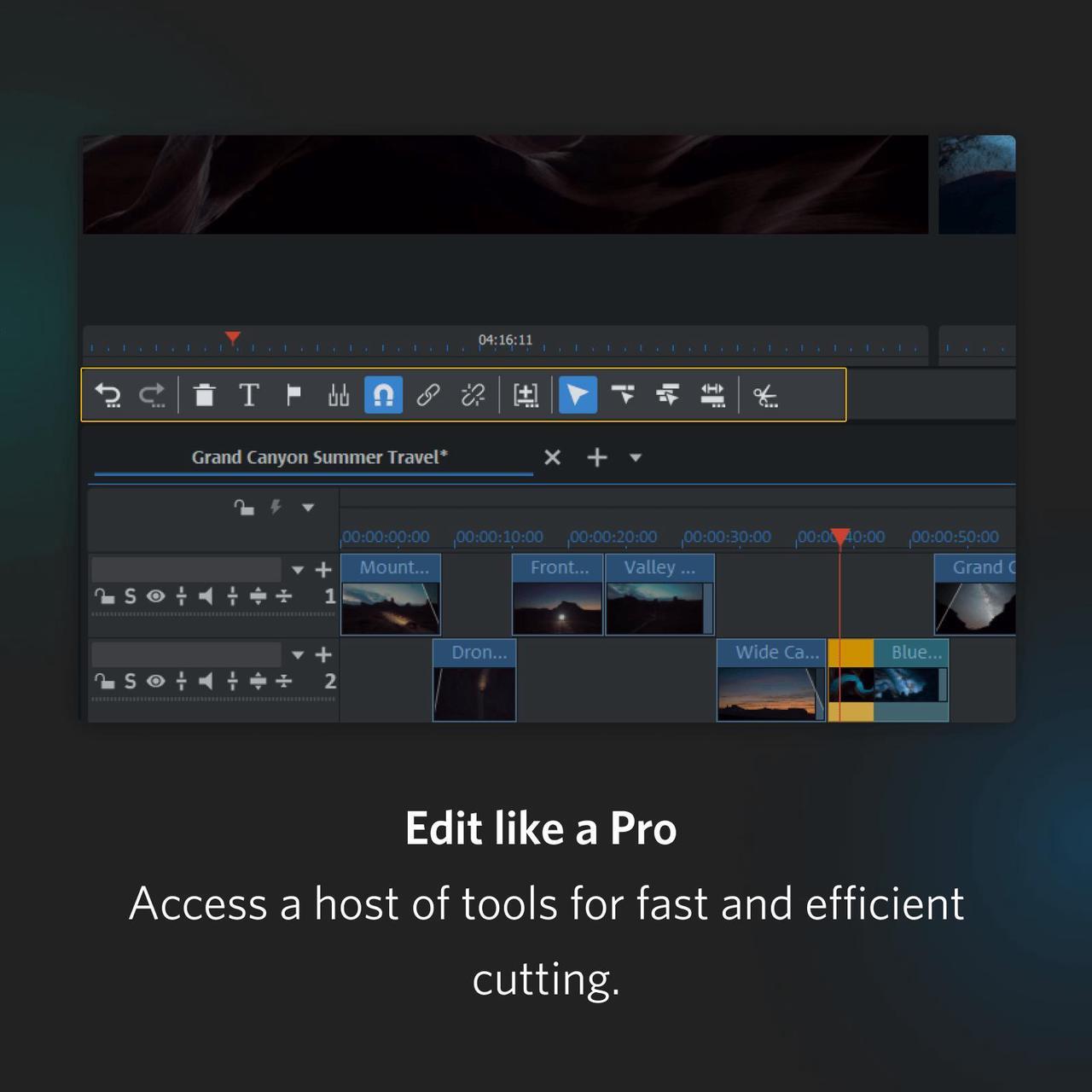Undo the last action in toolbar
Image resolution: width=1092 pixels, height=1092 pixels.
[107, 395]
